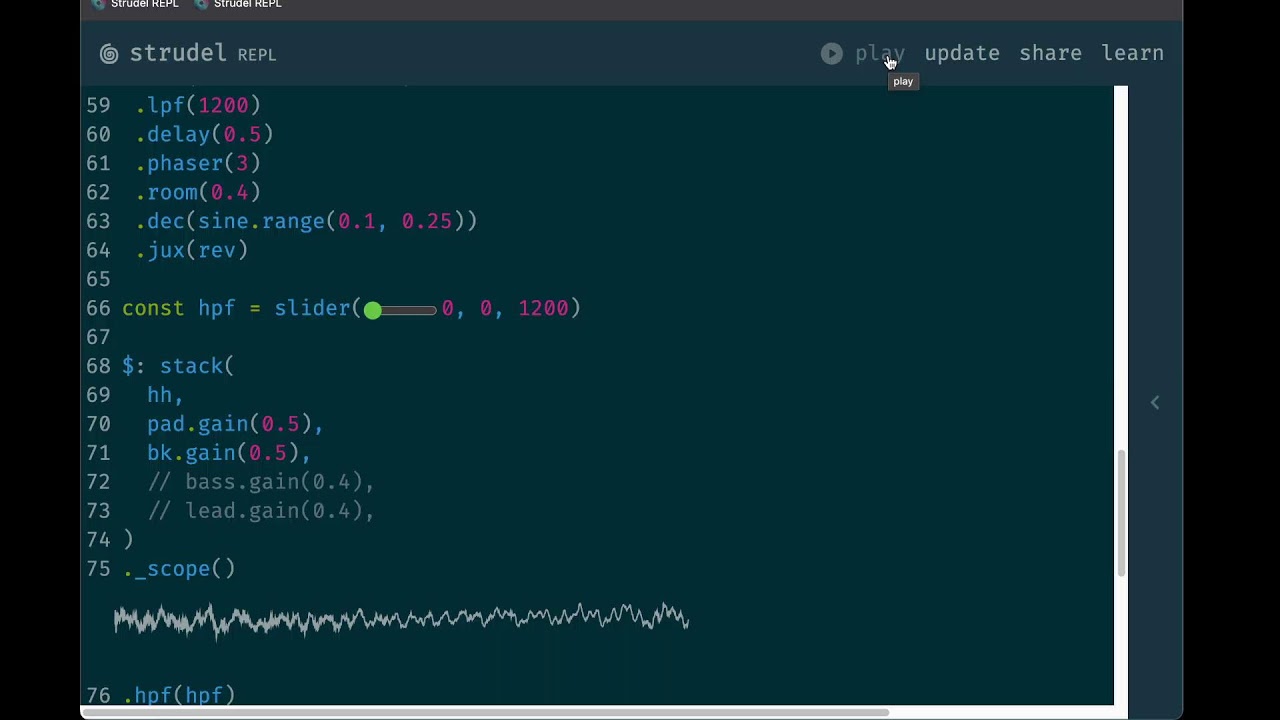Click on ".room(0.4)" code text

coord(198,192)
